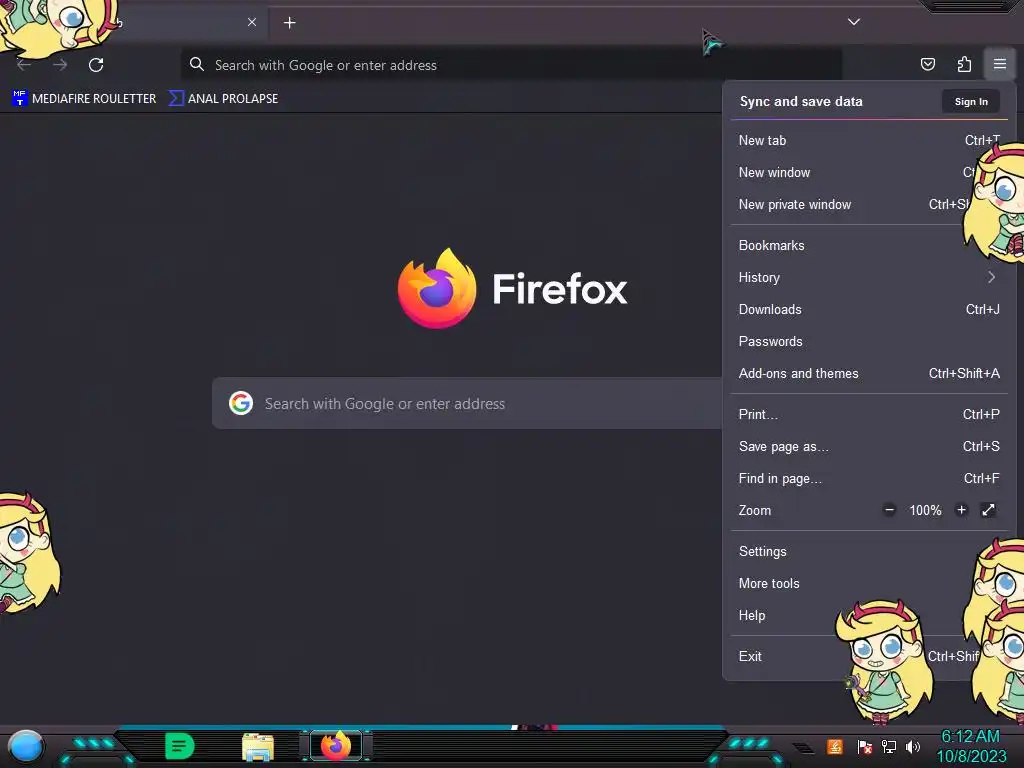Screen dimensions: 1024x768
Task: Open a new tab with plus icon
Action: point(289,23)
